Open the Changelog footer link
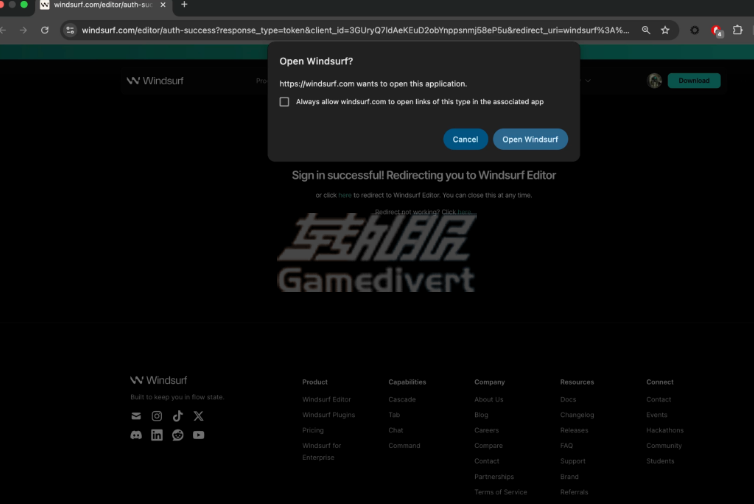754x504 pixels. [x=577, y=415]
